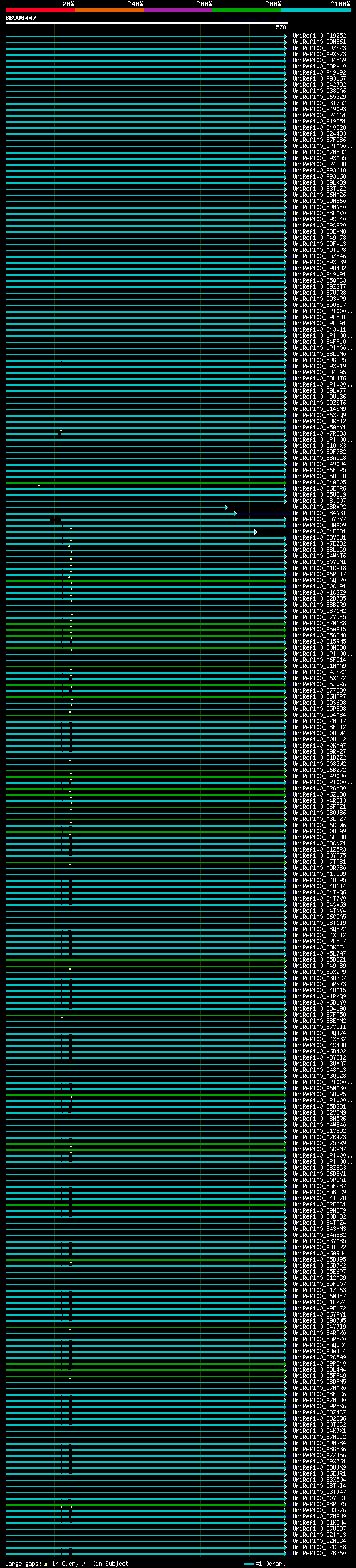Click the cyan 100char scale bar in legend
This screenshot has height=1568, width=356.
[x=248, y=1563]
